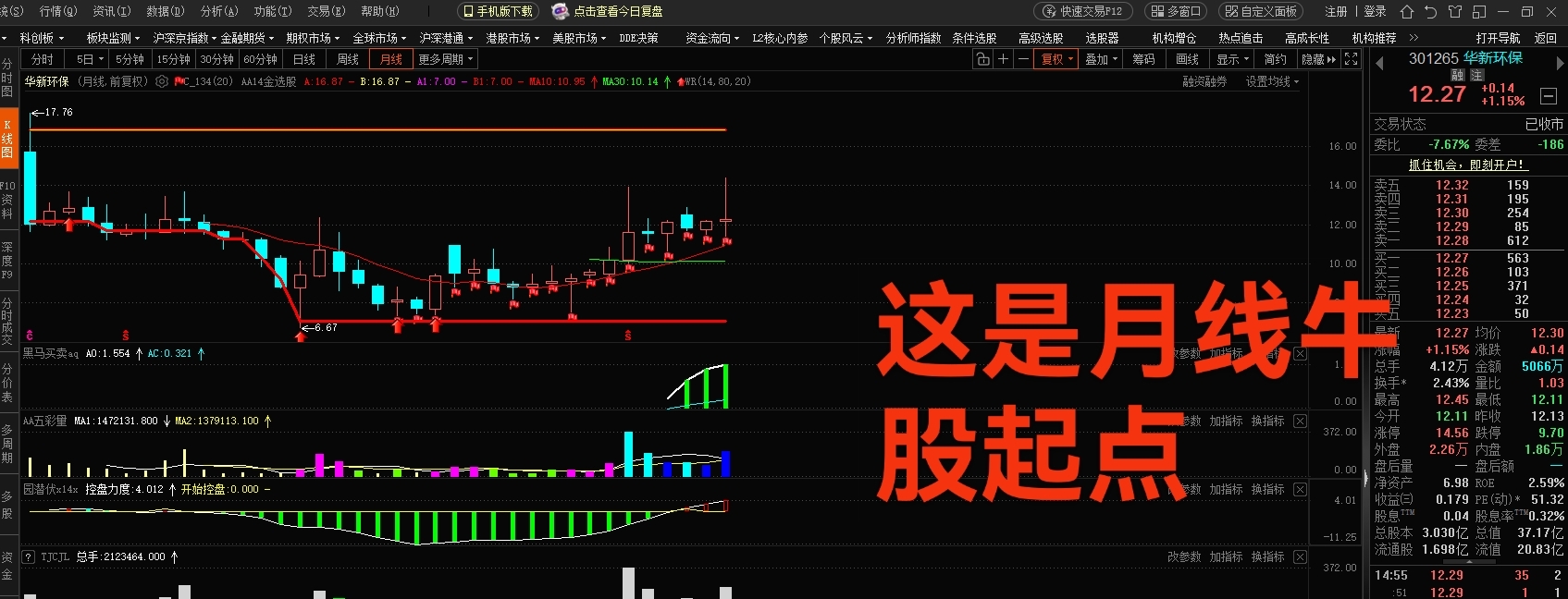
Task: Click 返回 button
Action: coord(1545,38)
